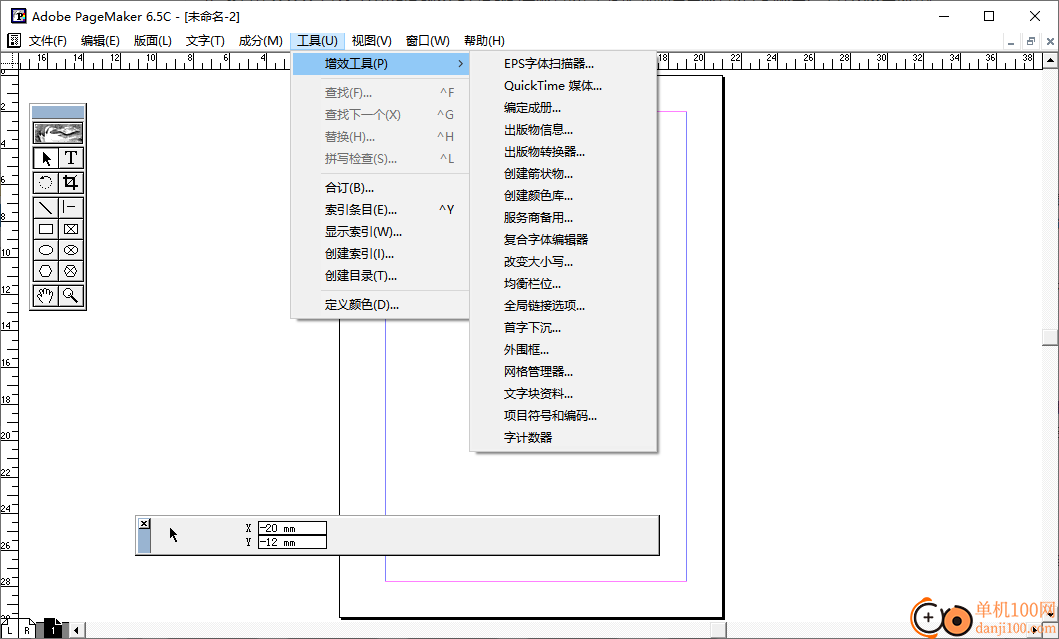This screenshot has width=1059, height=639.
Task: Click the Y position input field
Action: [292, 542]
